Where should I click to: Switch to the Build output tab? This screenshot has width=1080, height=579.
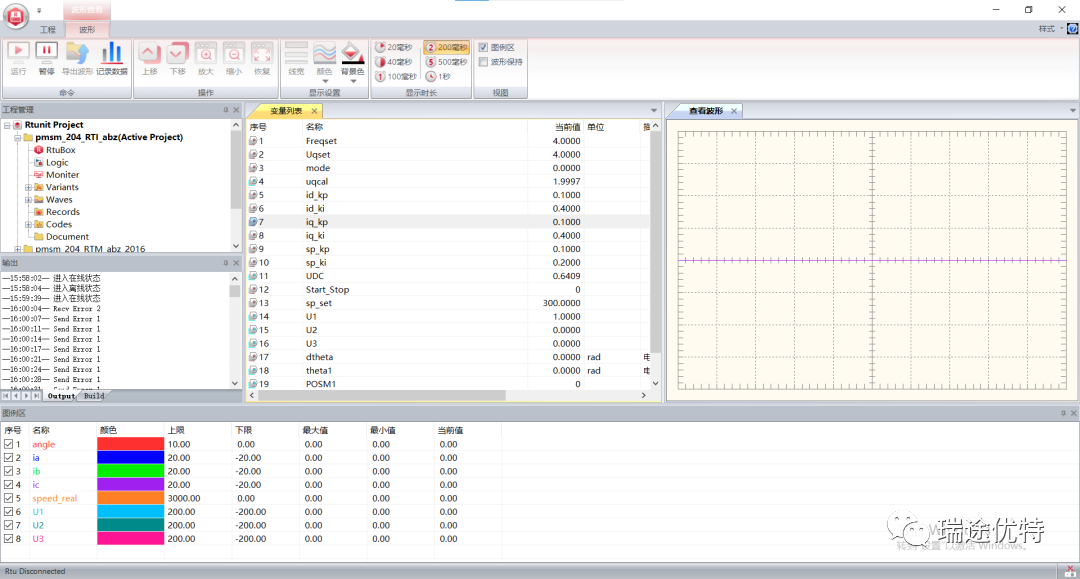tap(94, 396)
